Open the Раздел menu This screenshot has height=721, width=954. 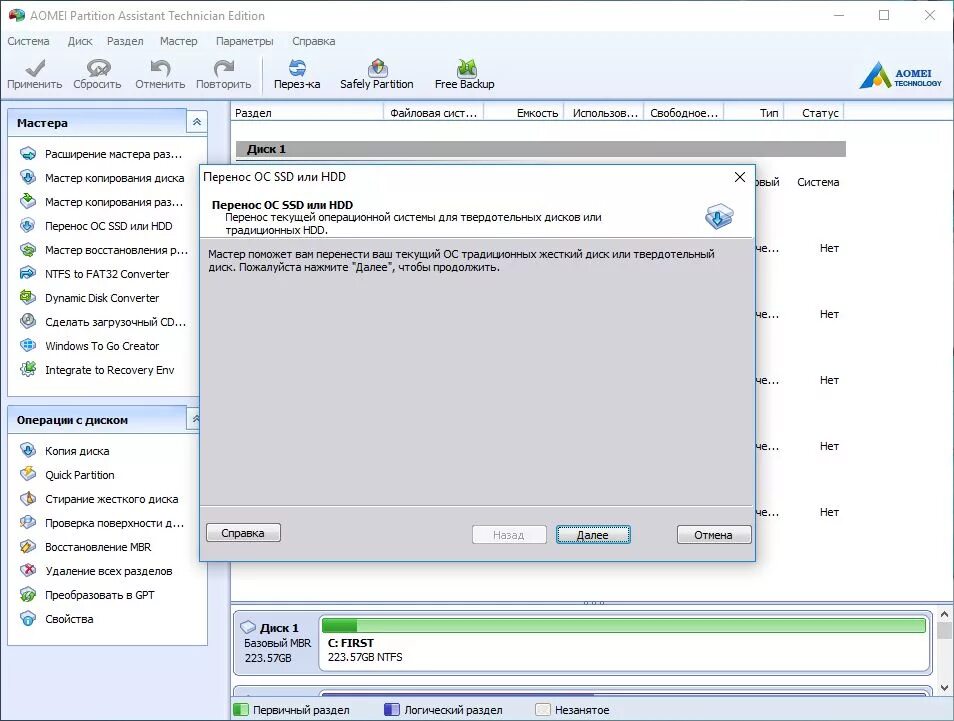[x=125, y=41]
